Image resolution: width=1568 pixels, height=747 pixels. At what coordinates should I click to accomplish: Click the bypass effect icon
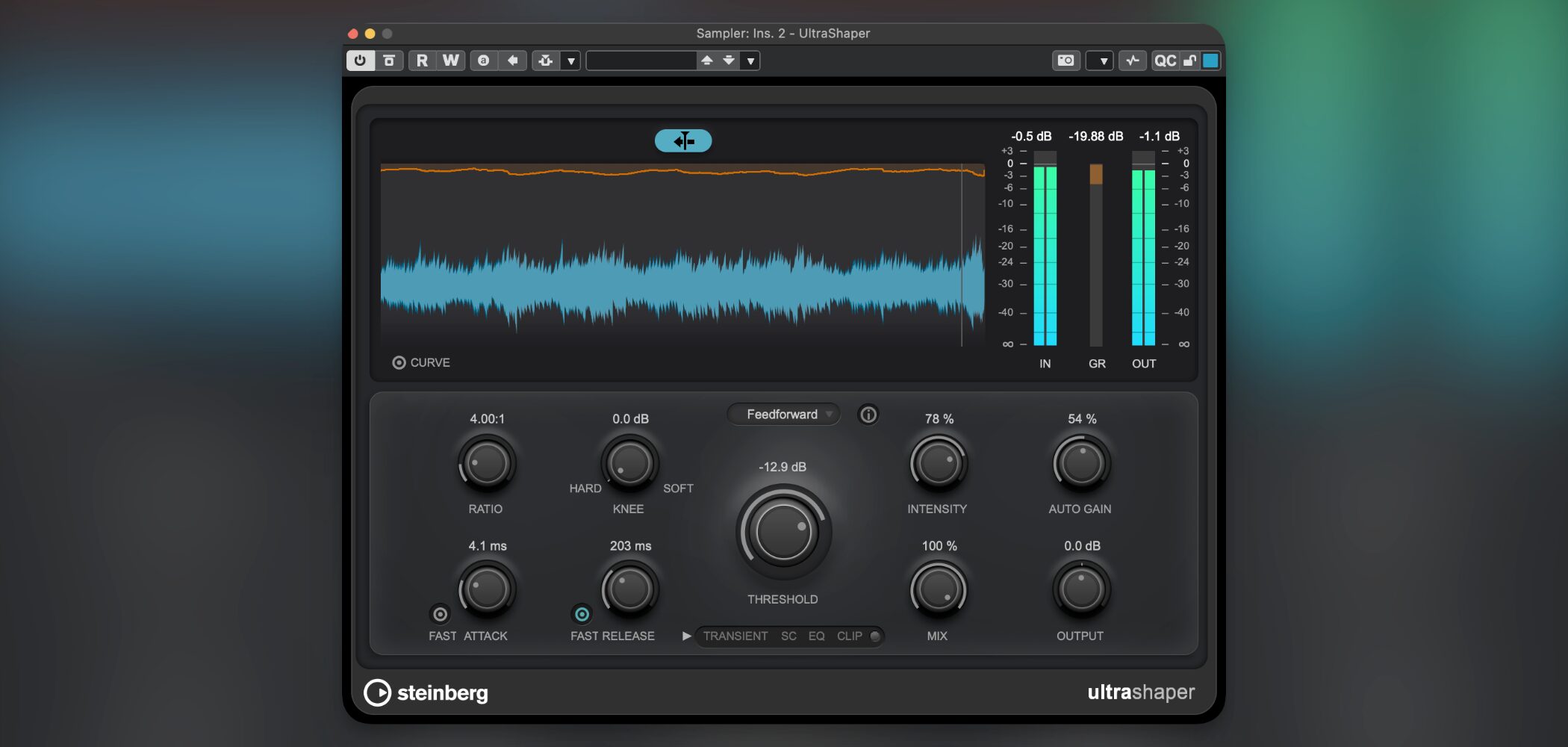pos(389,61)
